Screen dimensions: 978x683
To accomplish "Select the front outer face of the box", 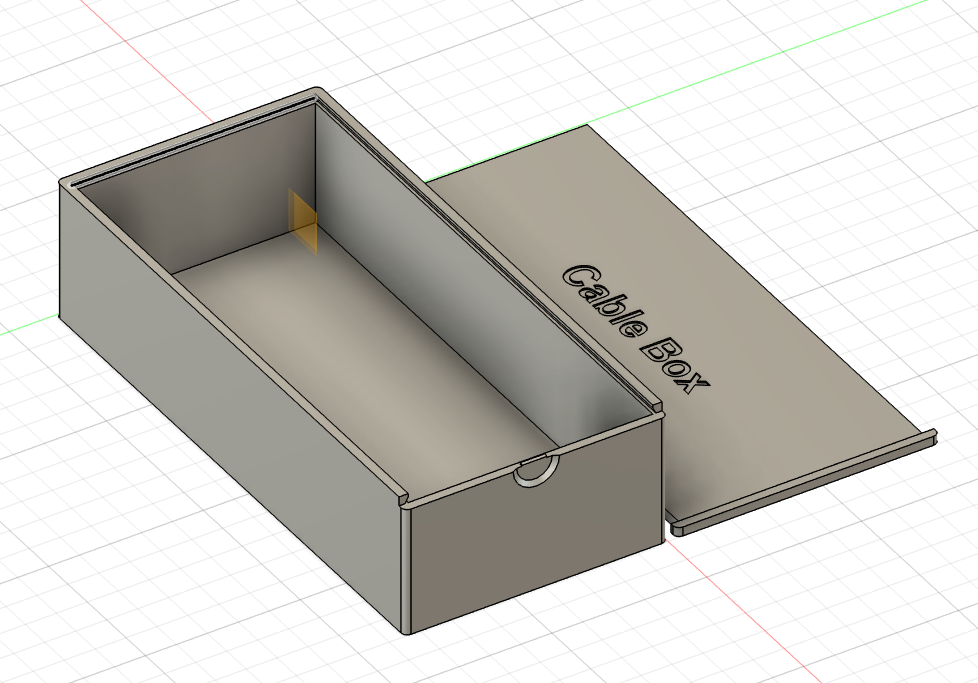I will coord(536,527).
